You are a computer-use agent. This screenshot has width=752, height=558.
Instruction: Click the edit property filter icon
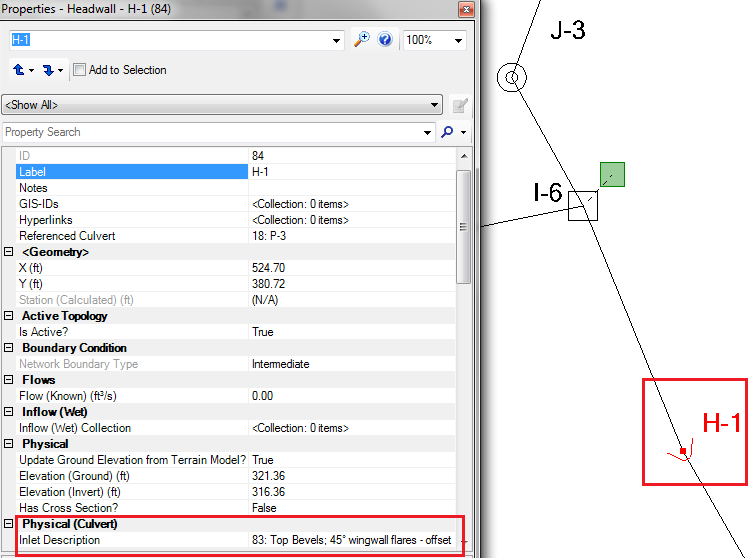461,104
